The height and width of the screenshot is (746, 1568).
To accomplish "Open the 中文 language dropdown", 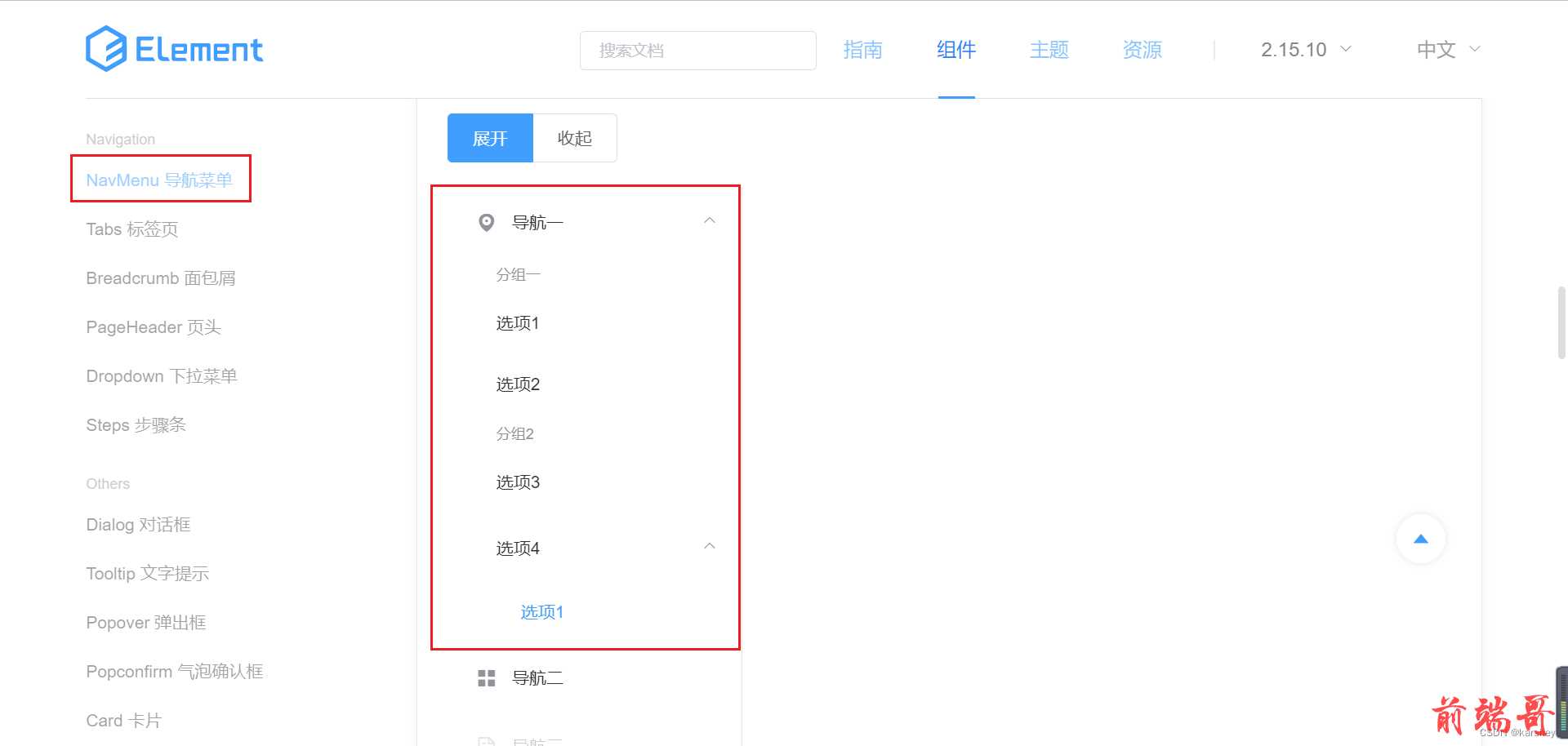I will (1449, 50).
